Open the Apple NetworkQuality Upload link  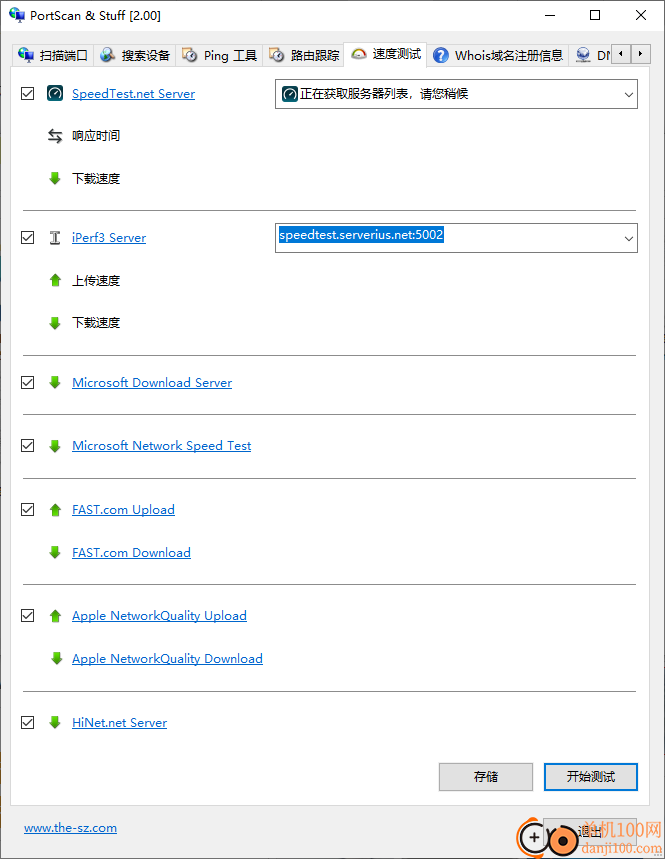click(159, 616)
